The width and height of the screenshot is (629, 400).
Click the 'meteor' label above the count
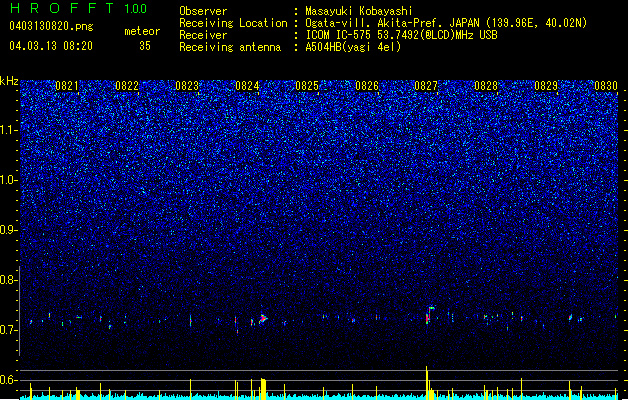click(142, 31)
